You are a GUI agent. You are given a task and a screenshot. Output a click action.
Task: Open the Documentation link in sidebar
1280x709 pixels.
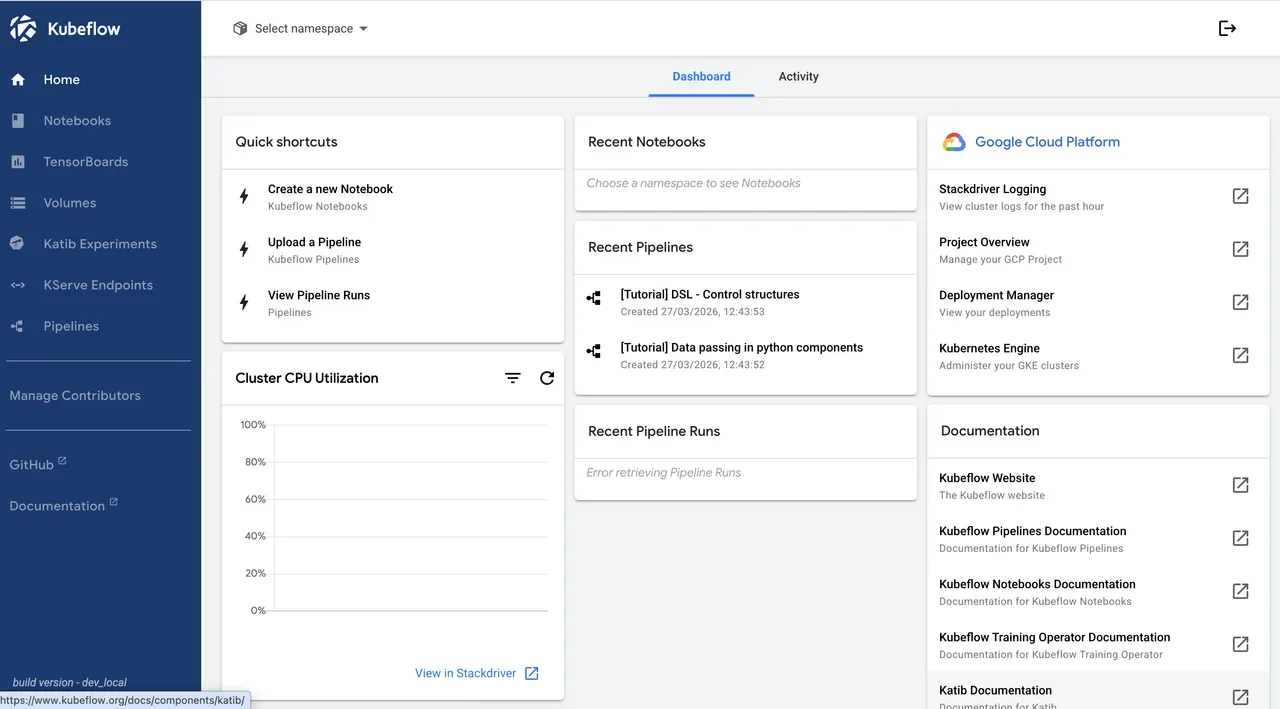click(63, 505)
